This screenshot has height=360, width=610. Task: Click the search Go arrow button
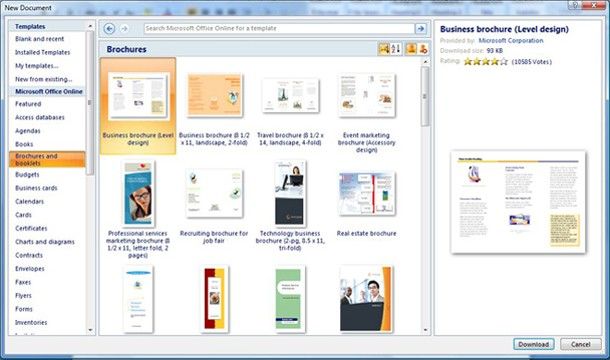pyautogui.click(x=421, y=28)
